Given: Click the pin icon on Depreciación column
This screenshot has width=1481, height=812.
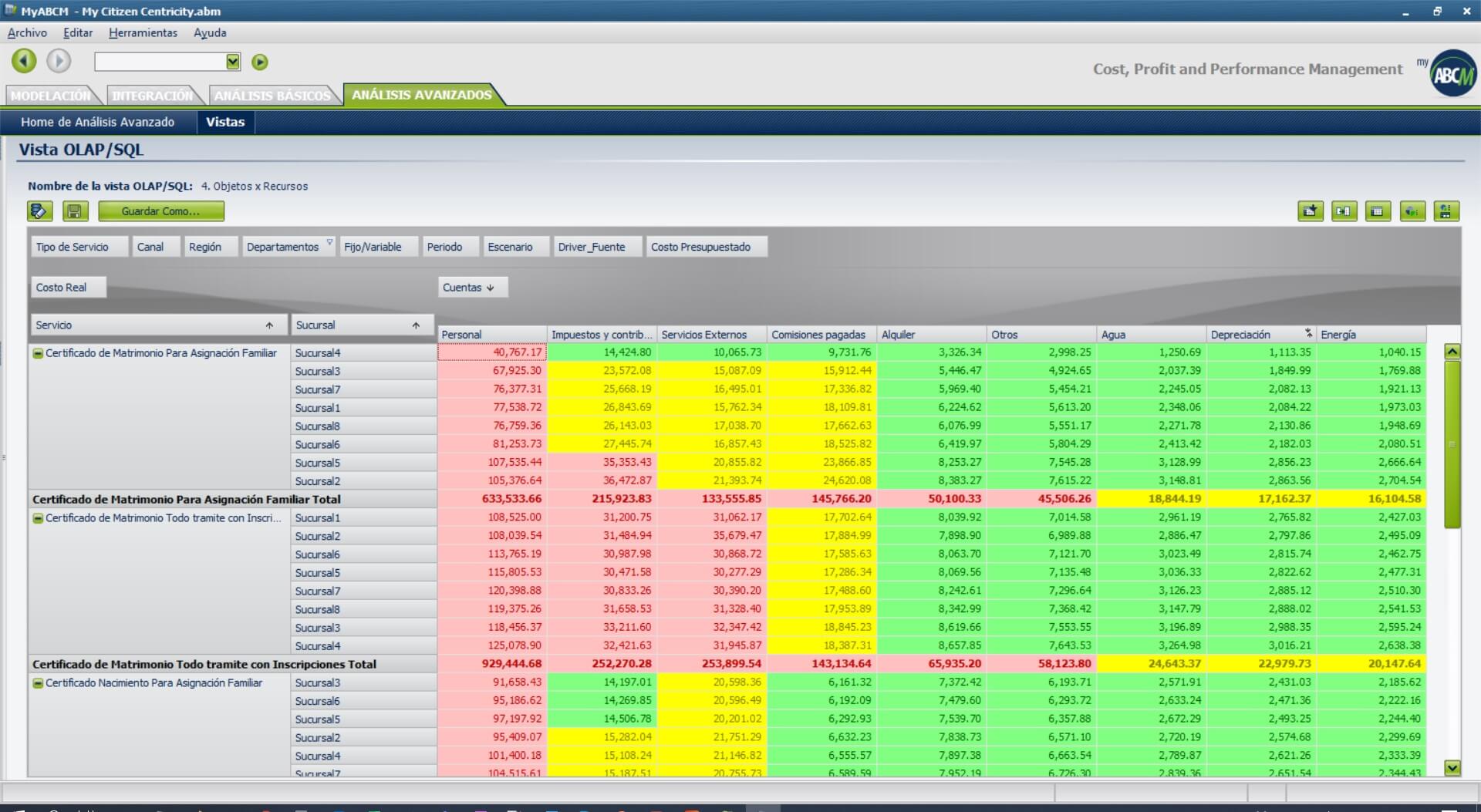Looking at the screenshot, I should (1308, 333).
